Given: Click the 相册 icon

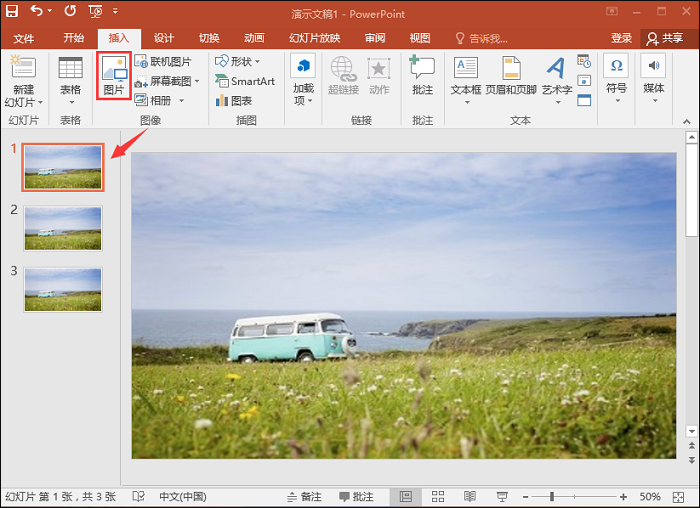Looking at the screenshot, I should click(x=141, y=100).
